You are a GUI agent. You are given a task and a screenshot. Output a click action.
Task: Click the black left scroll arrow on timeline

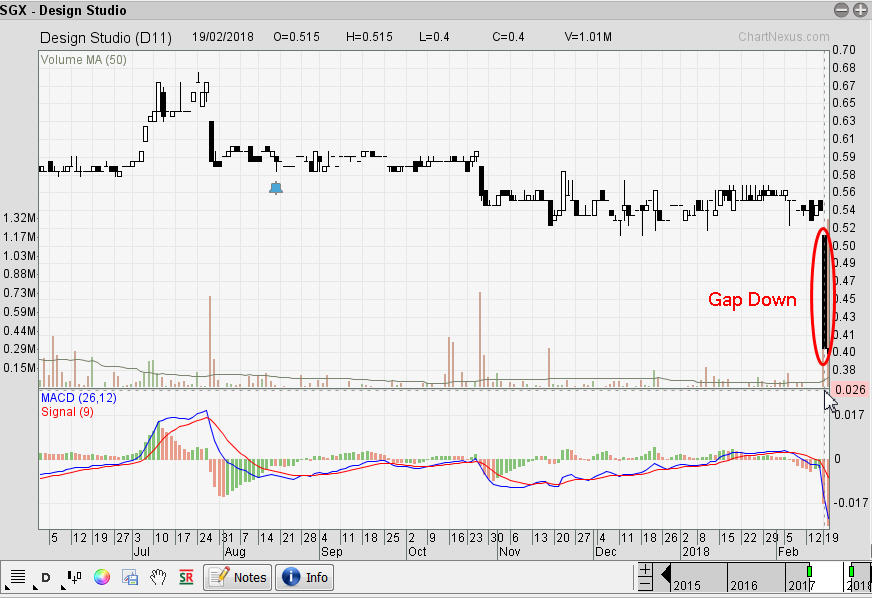pos(665,576)
